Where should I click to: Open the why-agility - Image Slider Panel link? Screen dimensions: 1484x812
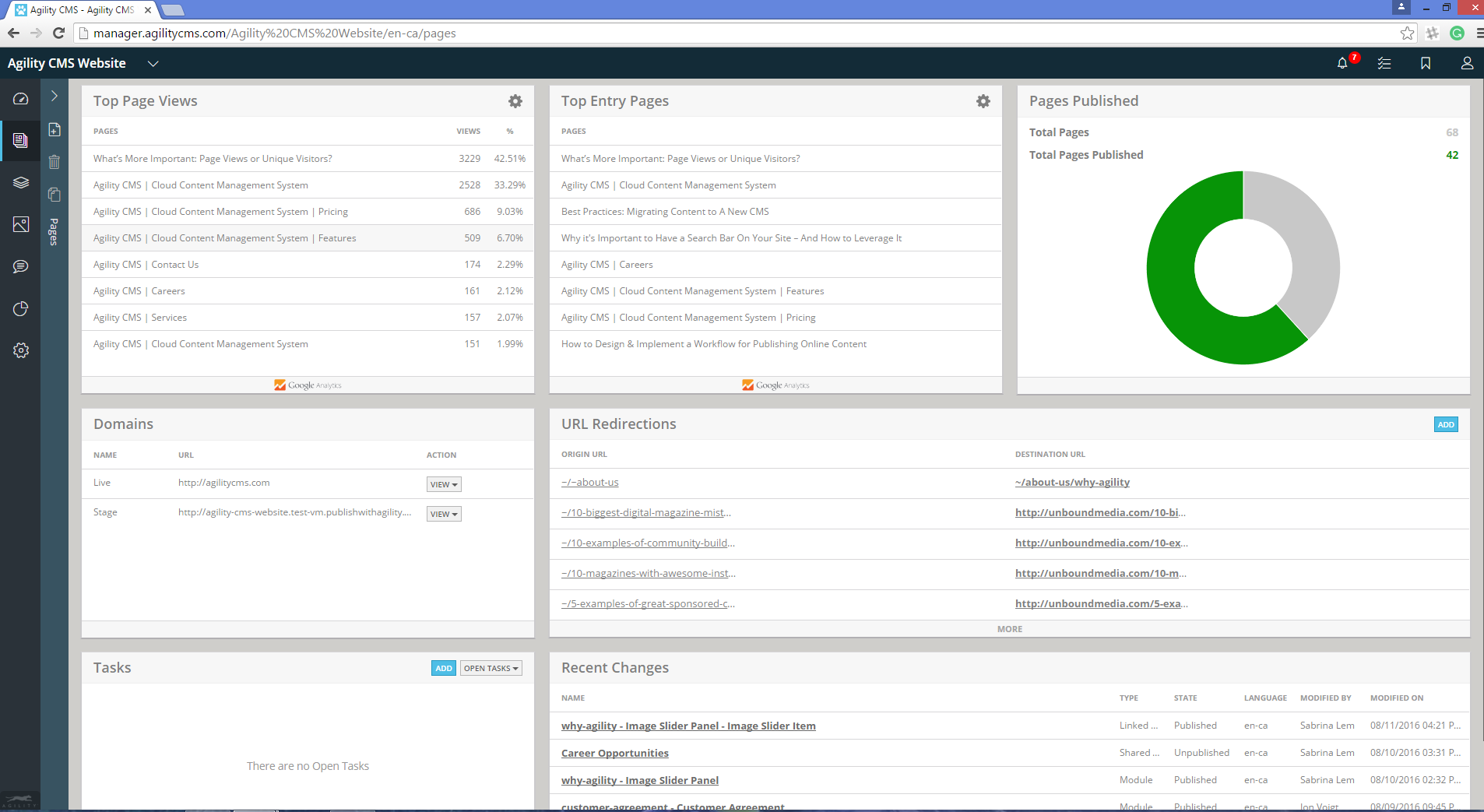point(640,780)
